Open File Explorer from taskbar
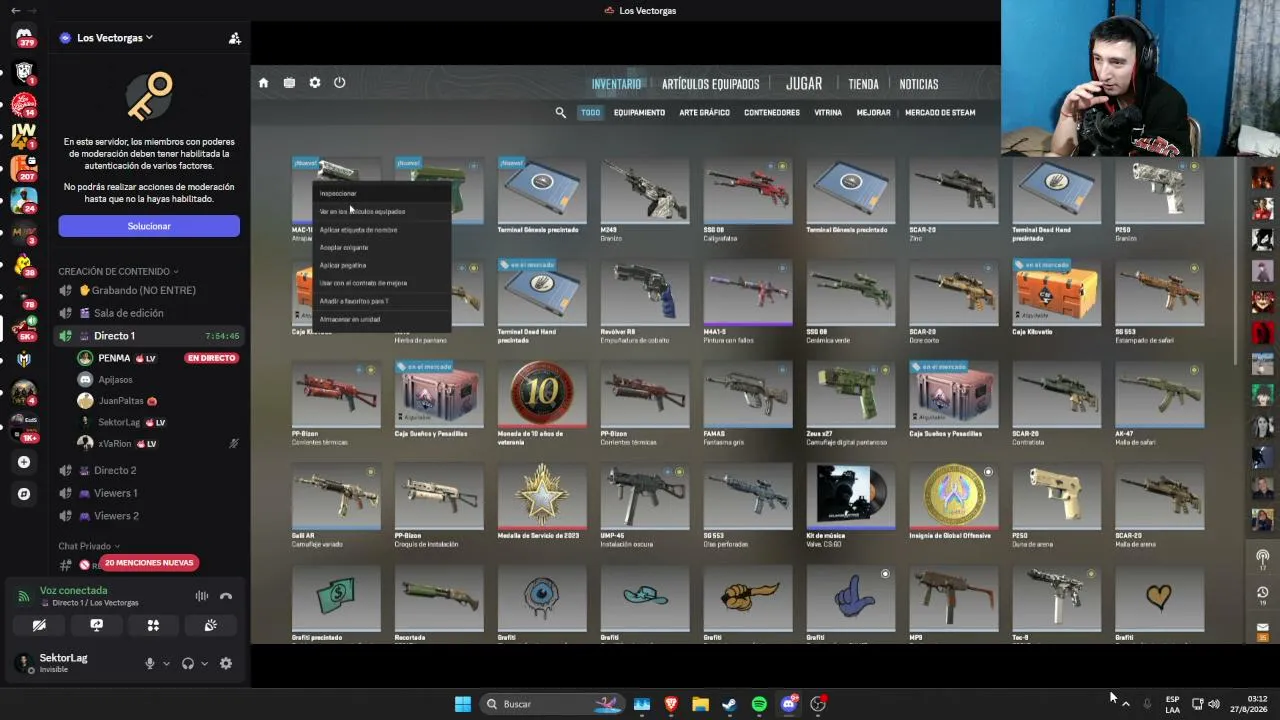The height and width of the screenshot is (720, 1280). coord(700,704)
